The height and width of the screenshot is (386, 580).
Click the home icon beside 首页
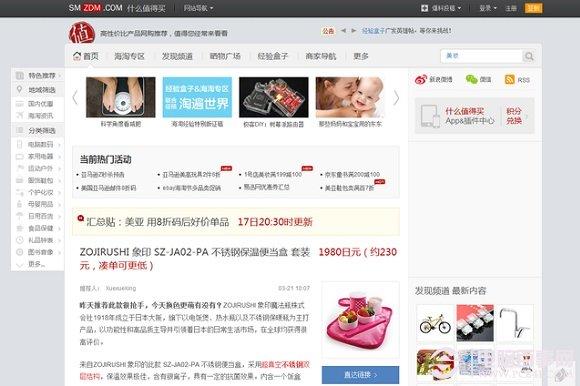coord(77,56)
